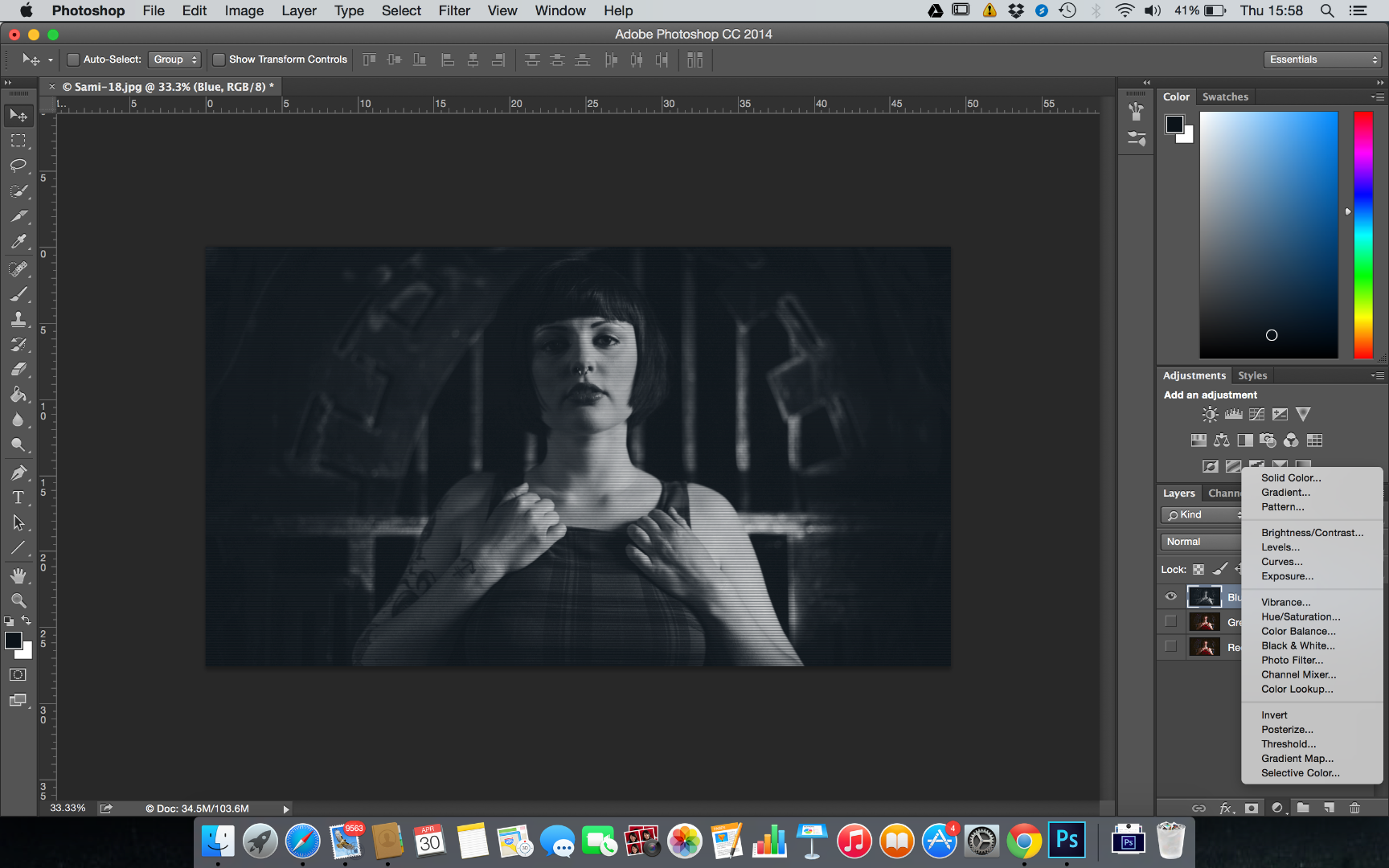Add a Brightness/Contrast adjustment icon
Viewport: 1389px width, 868px height.
[x=1210, y=415]
